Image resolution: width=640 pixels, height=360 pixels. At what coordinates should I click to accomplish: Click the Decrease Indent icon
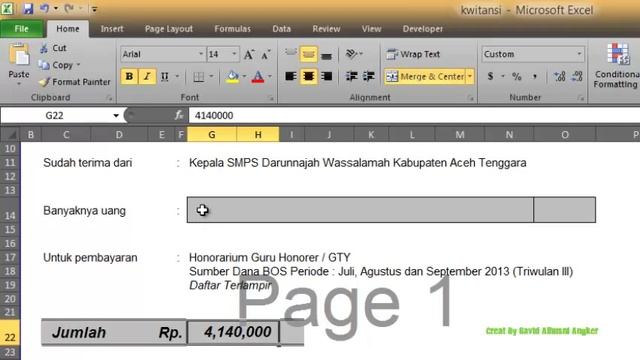click(351, 76)
